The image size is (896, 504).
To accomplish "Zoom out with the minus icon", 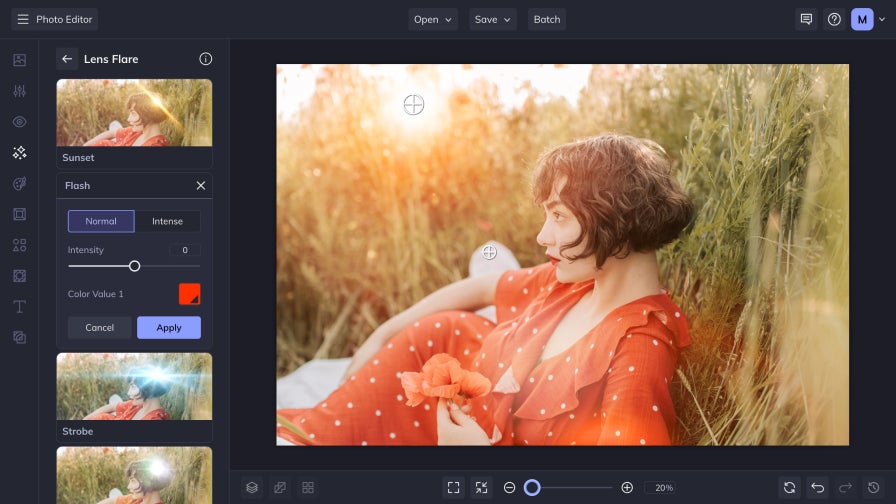I will pyautogui.click(x=510, y=487).
